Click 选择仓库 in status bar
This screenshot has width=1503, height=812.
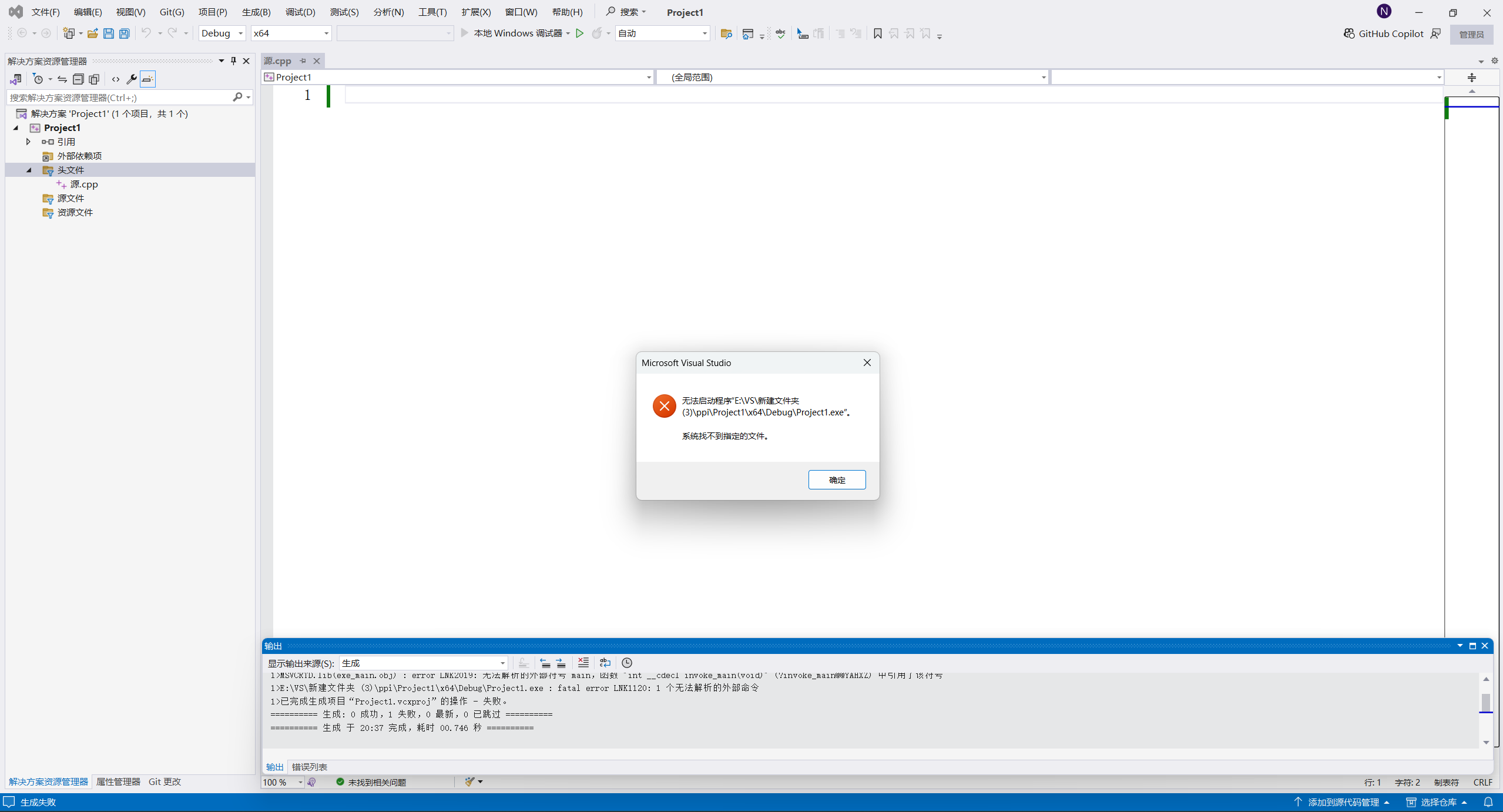[x=1437, y=802]
